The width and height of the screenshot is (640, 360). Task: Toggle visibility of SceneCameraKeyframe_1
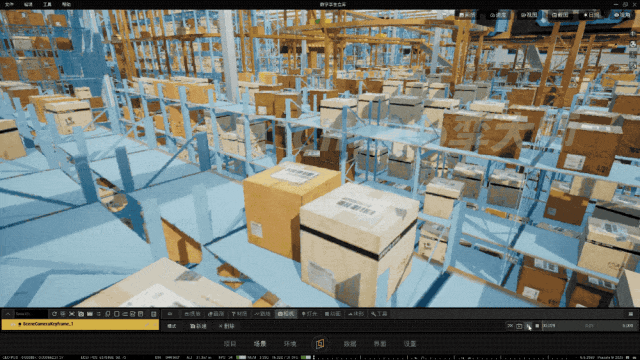click(x=13, y=324)
